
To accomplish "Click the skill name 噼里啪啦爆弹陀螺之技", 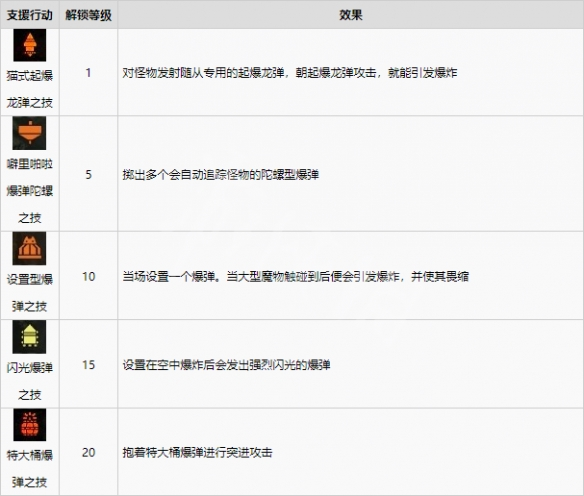I will pyautogui.click(x=29, y=191).
